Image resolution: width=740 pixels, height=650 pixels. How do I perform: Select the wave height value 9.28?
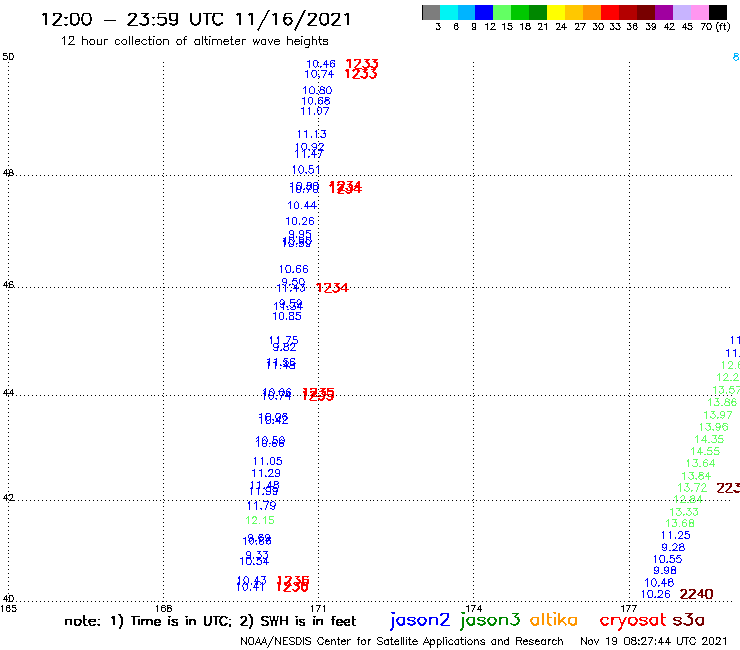(673, 547)
